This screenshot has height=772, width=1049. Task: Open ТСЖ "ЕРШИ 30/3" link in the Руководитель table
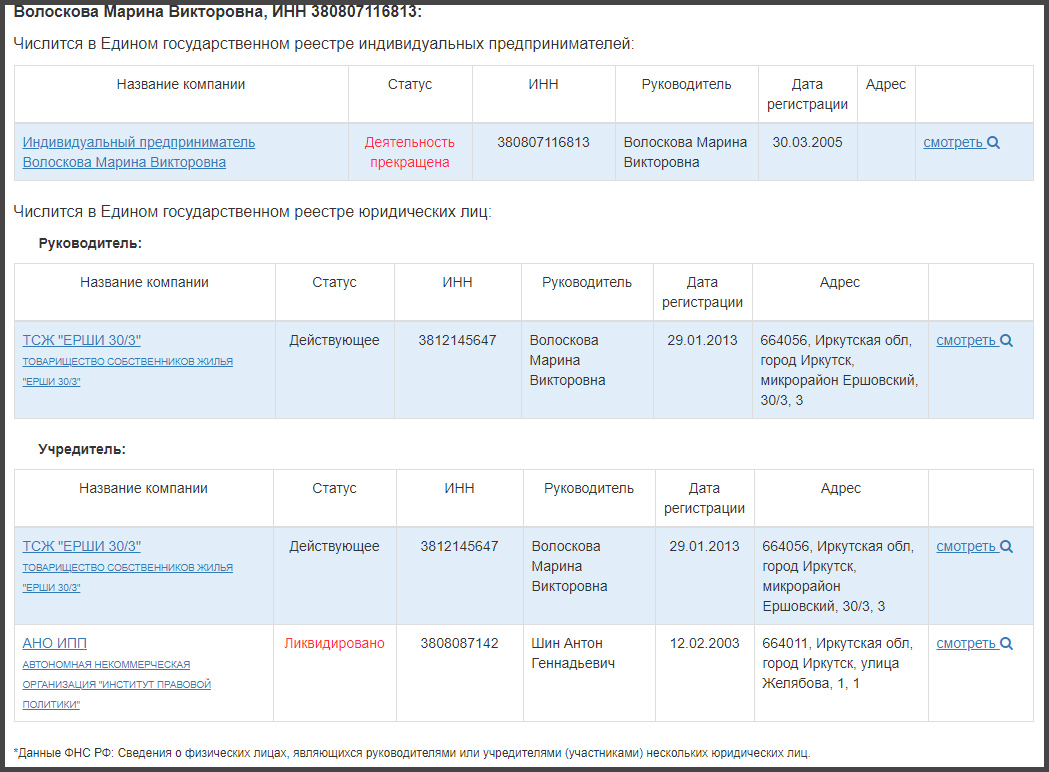[x=82, y=341]
